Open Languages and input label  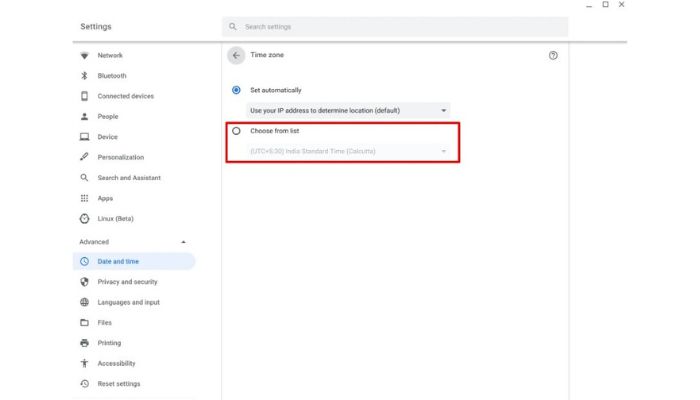tap(129, 302)
